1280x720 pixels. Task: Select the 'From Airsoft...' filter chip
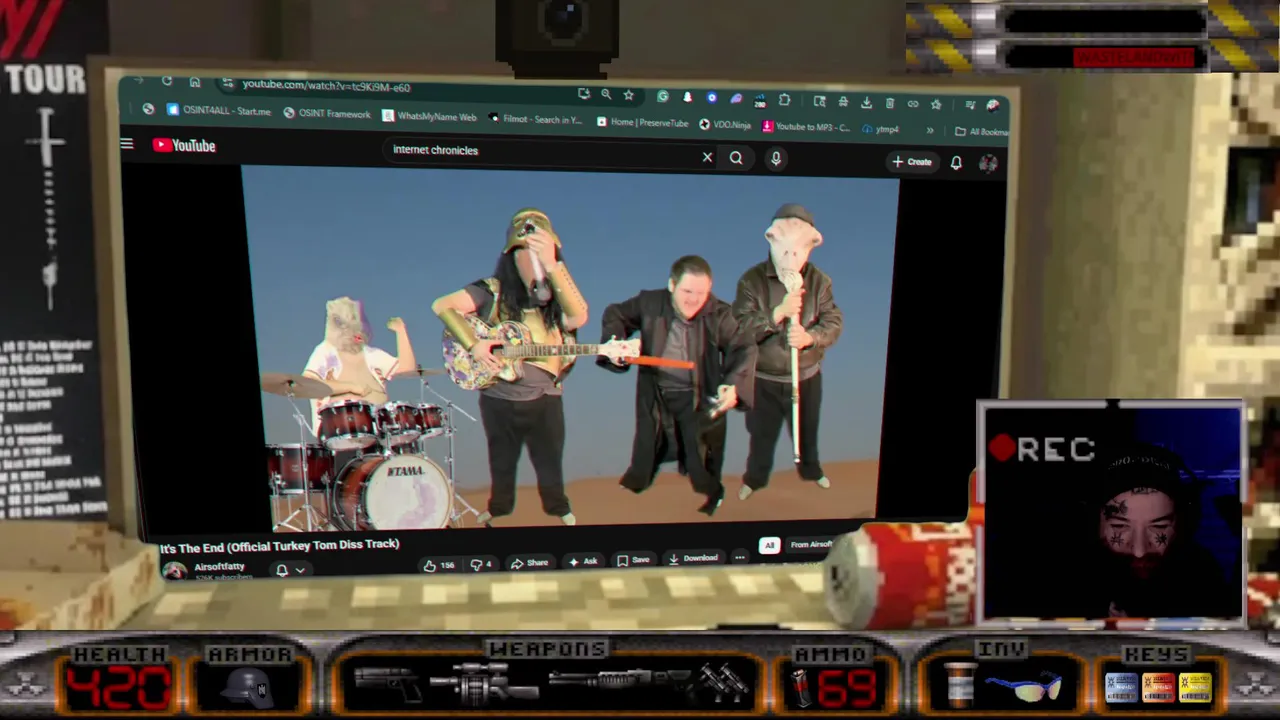coord(811,544)
